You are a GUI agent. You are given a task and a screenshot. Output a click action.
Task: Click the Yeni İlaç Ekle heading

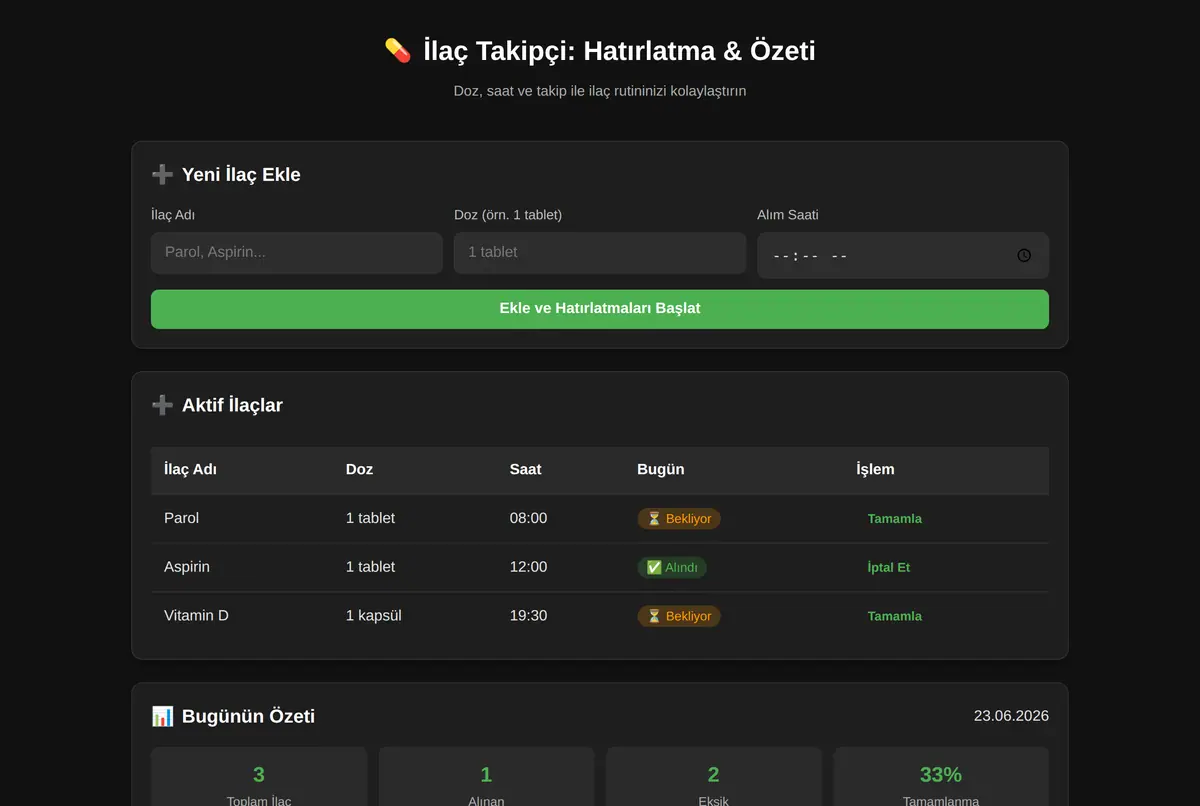pyautogui.click(x=241, y=175)
